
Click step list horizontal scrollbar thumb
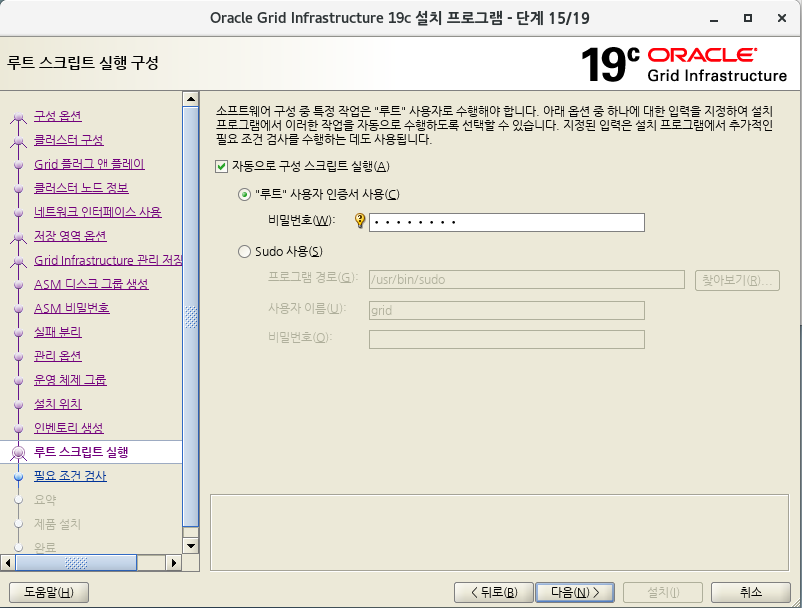tap(76, 563)
